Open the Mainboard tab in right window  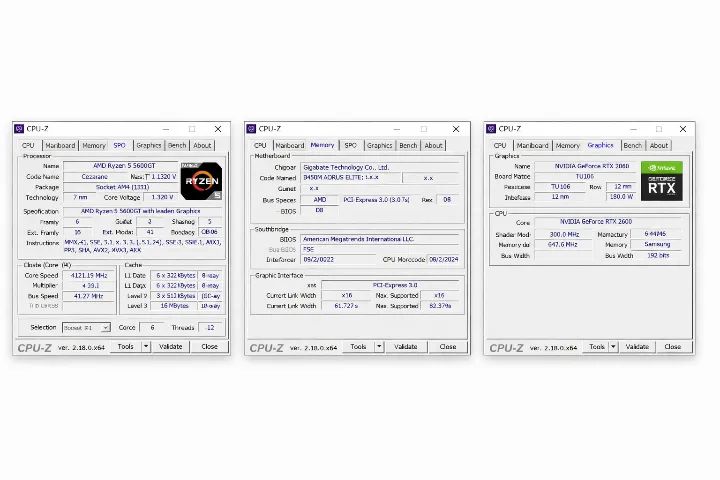(x=532, y=145)
